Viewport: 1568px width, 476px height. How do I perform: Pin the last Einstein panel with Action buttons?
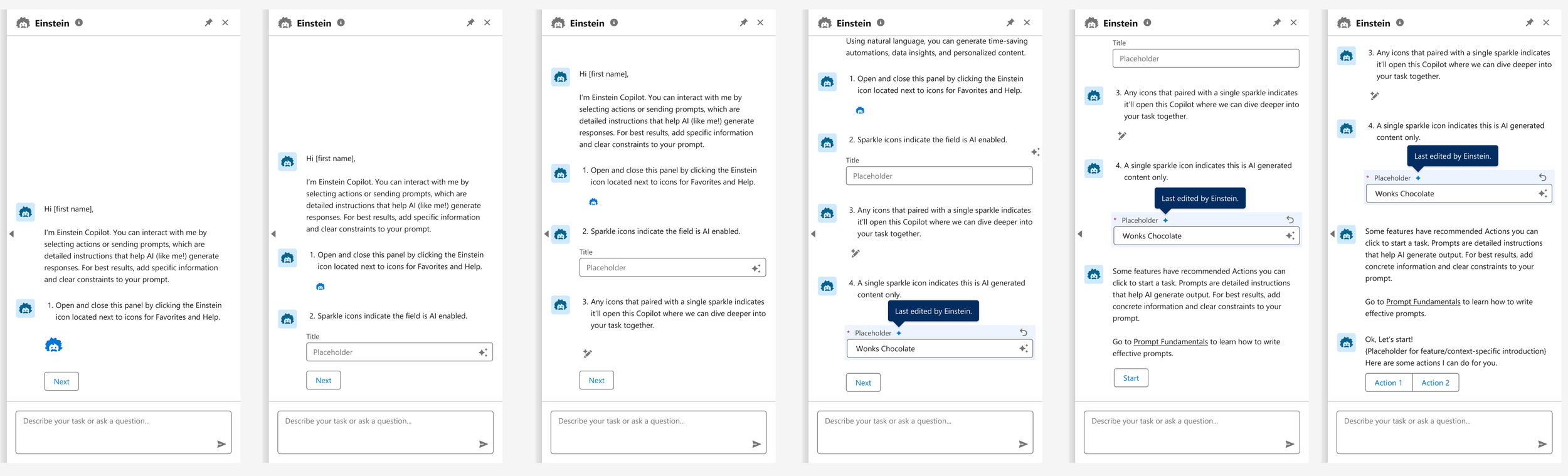click(x=1530, y=23)
